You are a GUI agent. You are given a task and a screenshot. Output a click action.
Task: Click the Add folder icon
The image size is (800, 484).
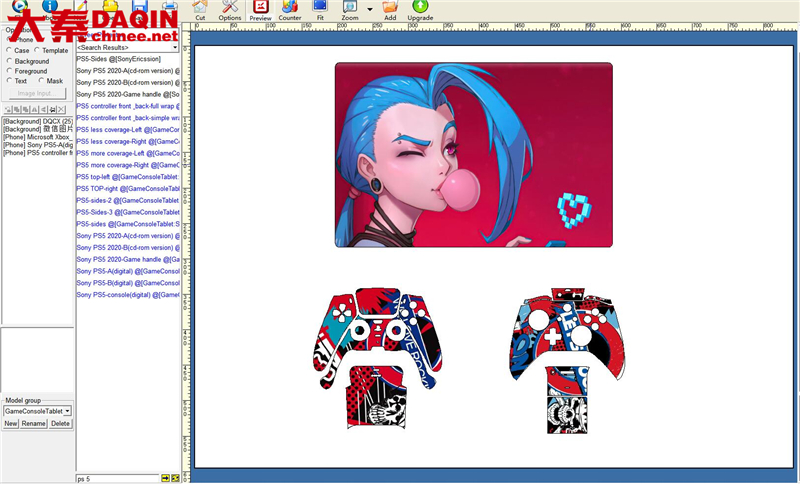point(390,7)
